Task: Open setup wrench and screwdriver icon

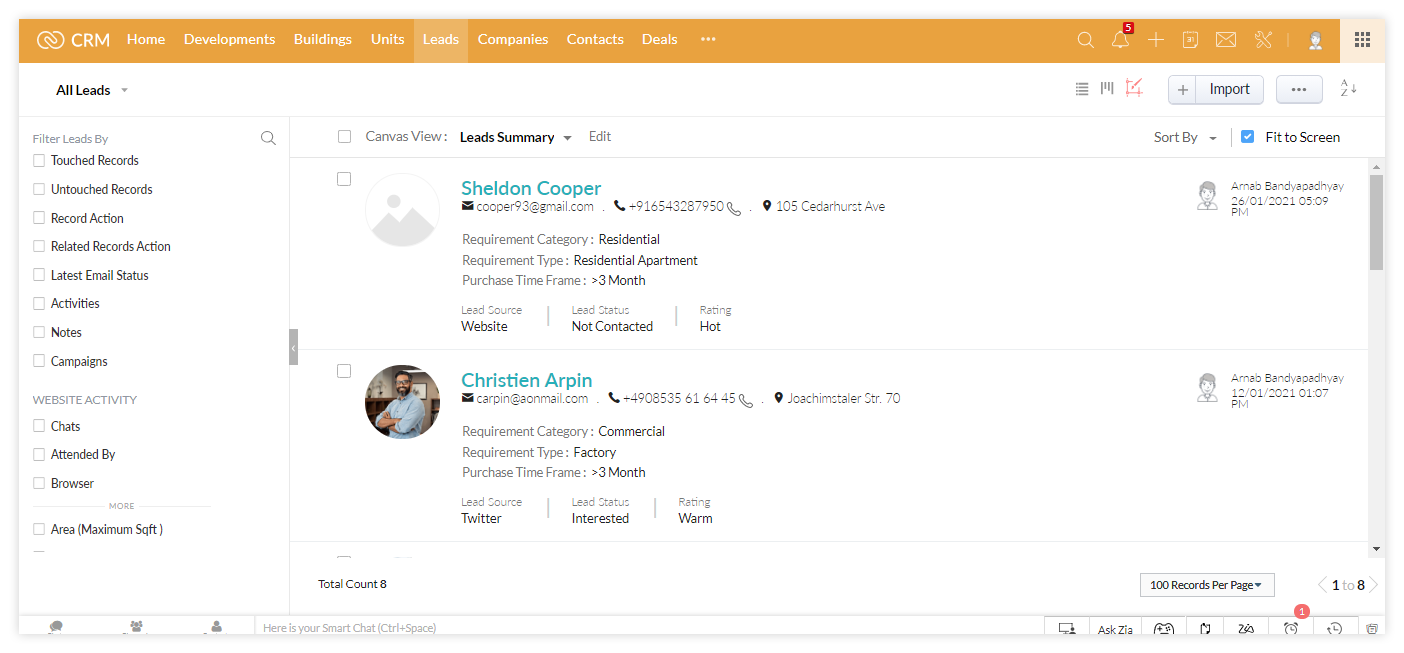Action: tap(1263, 40)
